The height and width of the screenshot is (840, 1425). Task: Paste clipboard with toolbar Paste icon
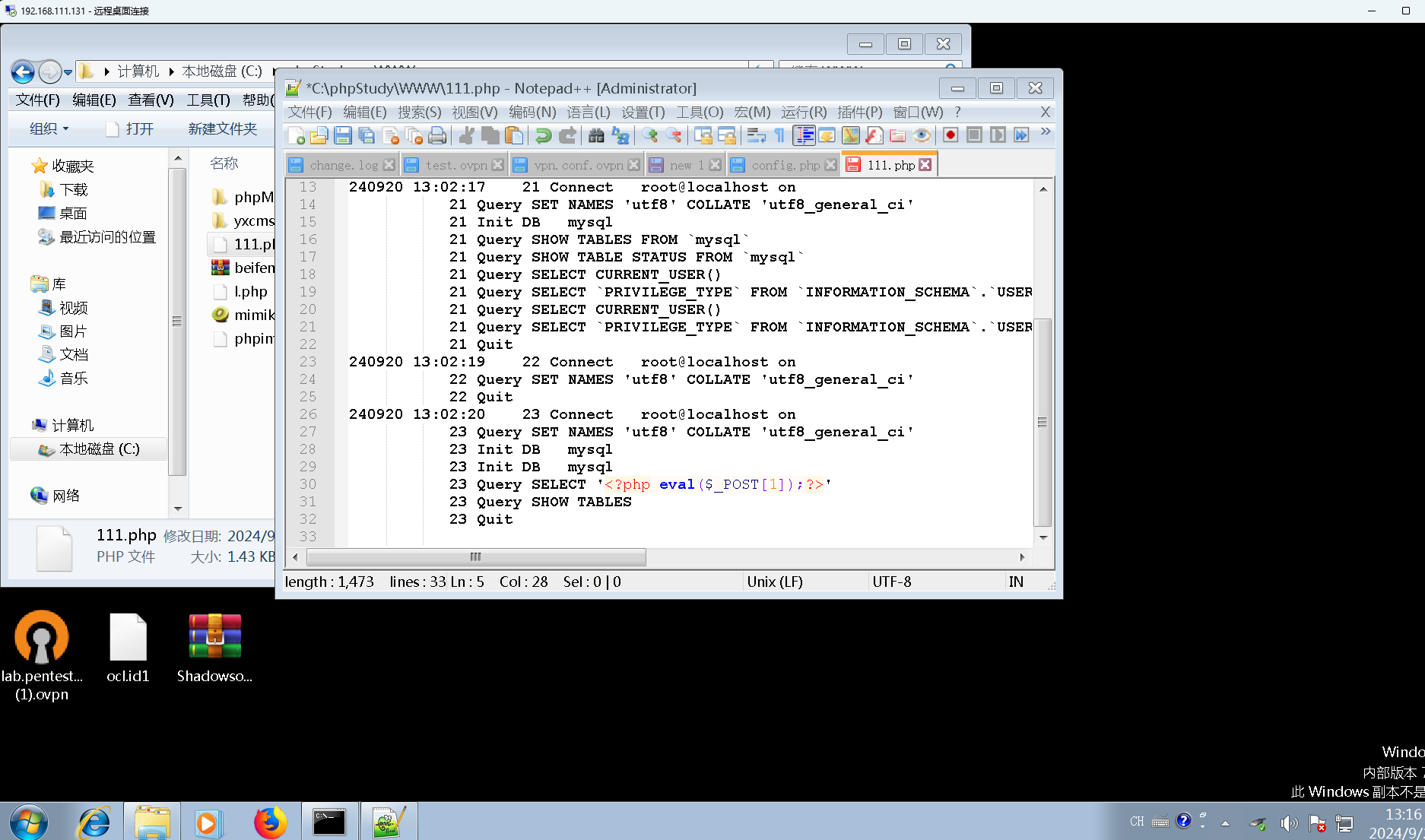click(515, 135)
